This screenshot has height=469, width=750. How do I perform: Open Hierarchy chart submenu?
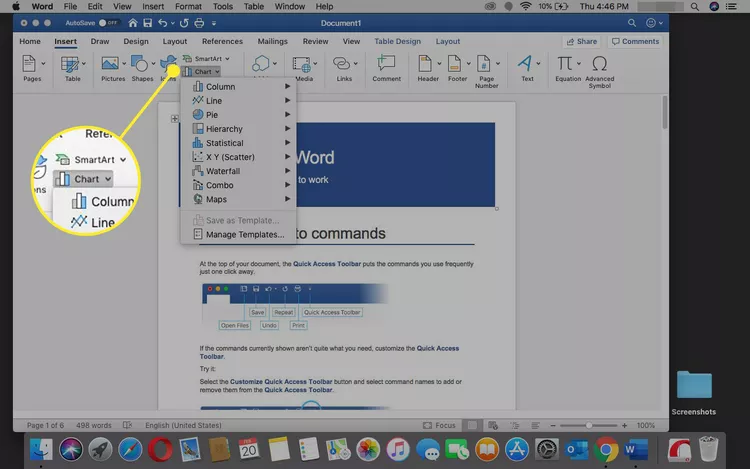pyautogui.click(x=238, y=129)
